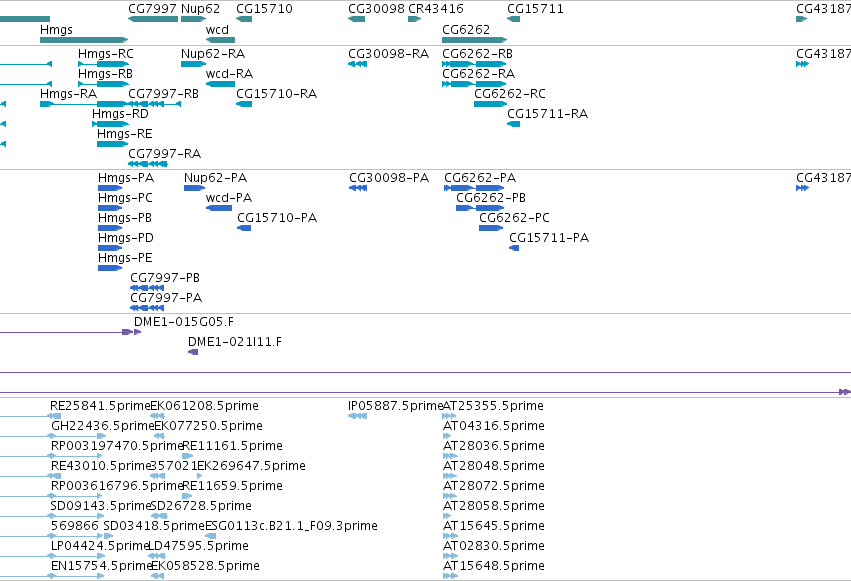This screenshot has width=851, height=581.
Task: Click EST AT28048.5prime
Action: pos(450,476)
